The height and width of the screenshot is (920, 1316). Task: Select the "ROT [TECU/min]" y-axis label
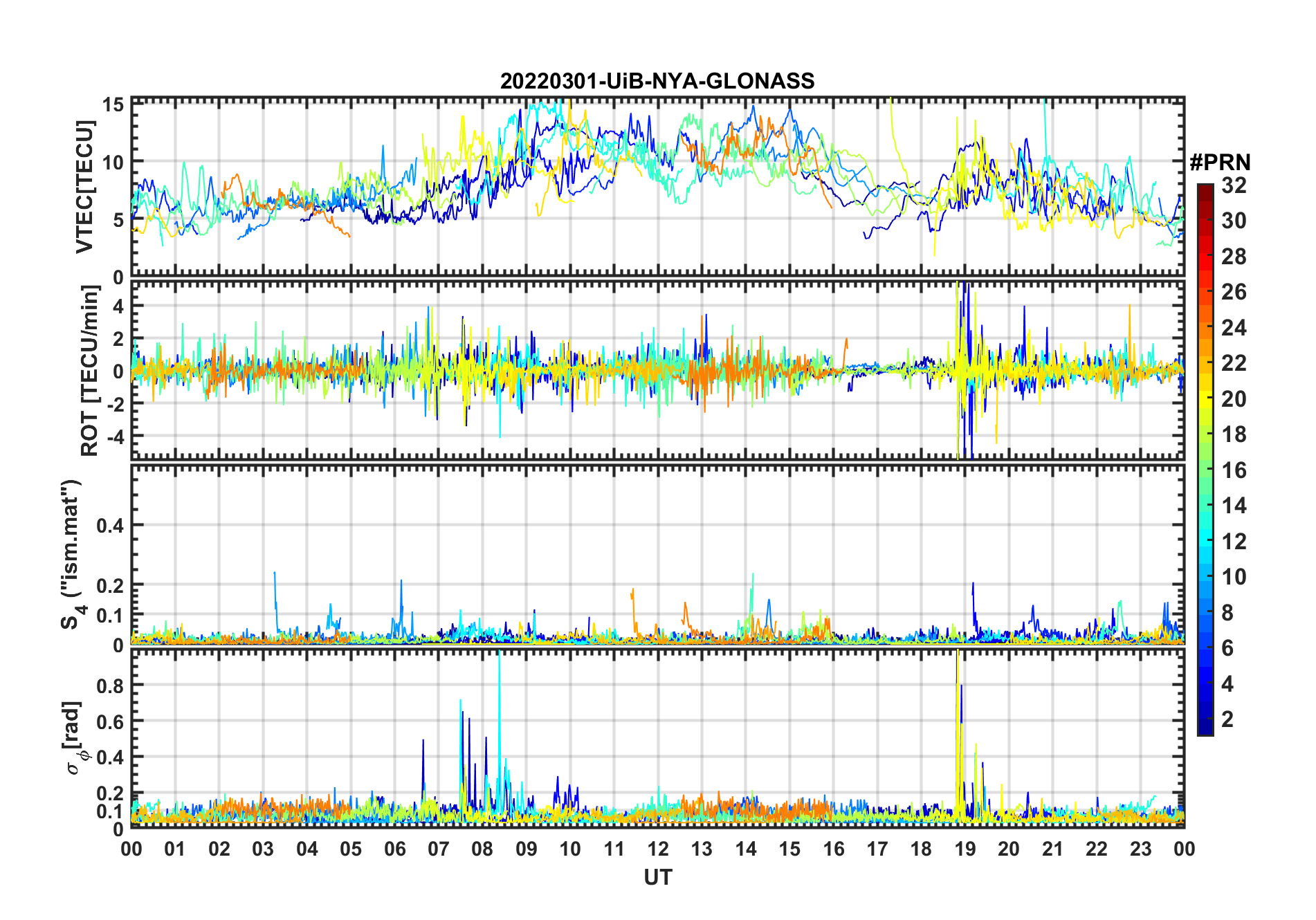coord(89,371)
